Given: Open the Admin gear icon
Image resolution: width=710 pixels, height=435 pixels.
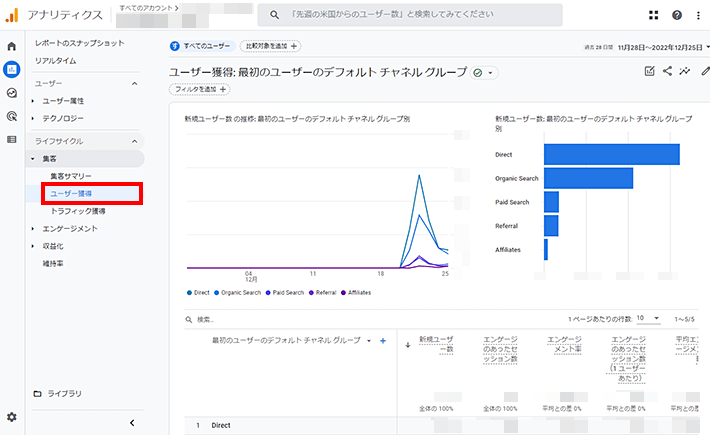Looking at the screenshot, I should pos(12,417).
